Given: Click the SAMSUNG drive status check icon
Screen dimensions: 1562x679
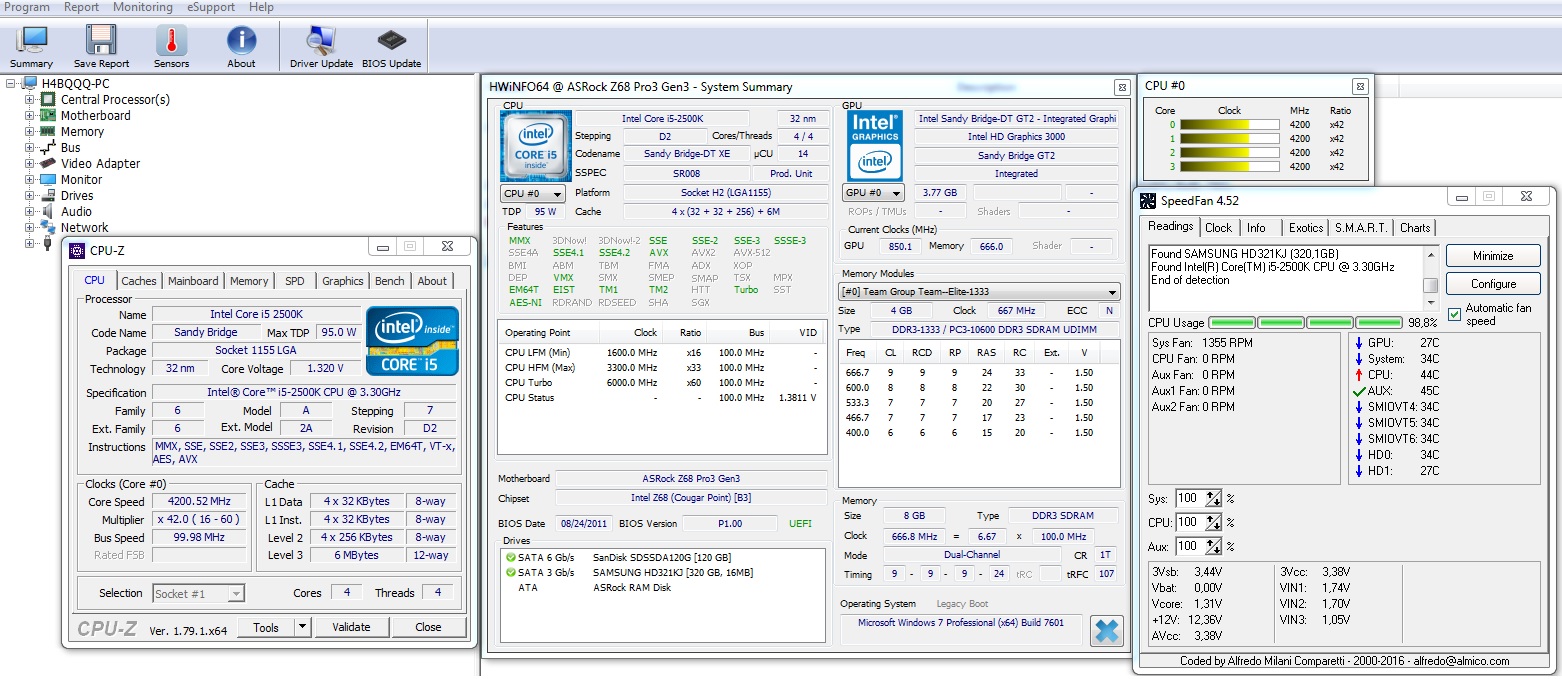Looking at the screenshot, I should (511, 572).
